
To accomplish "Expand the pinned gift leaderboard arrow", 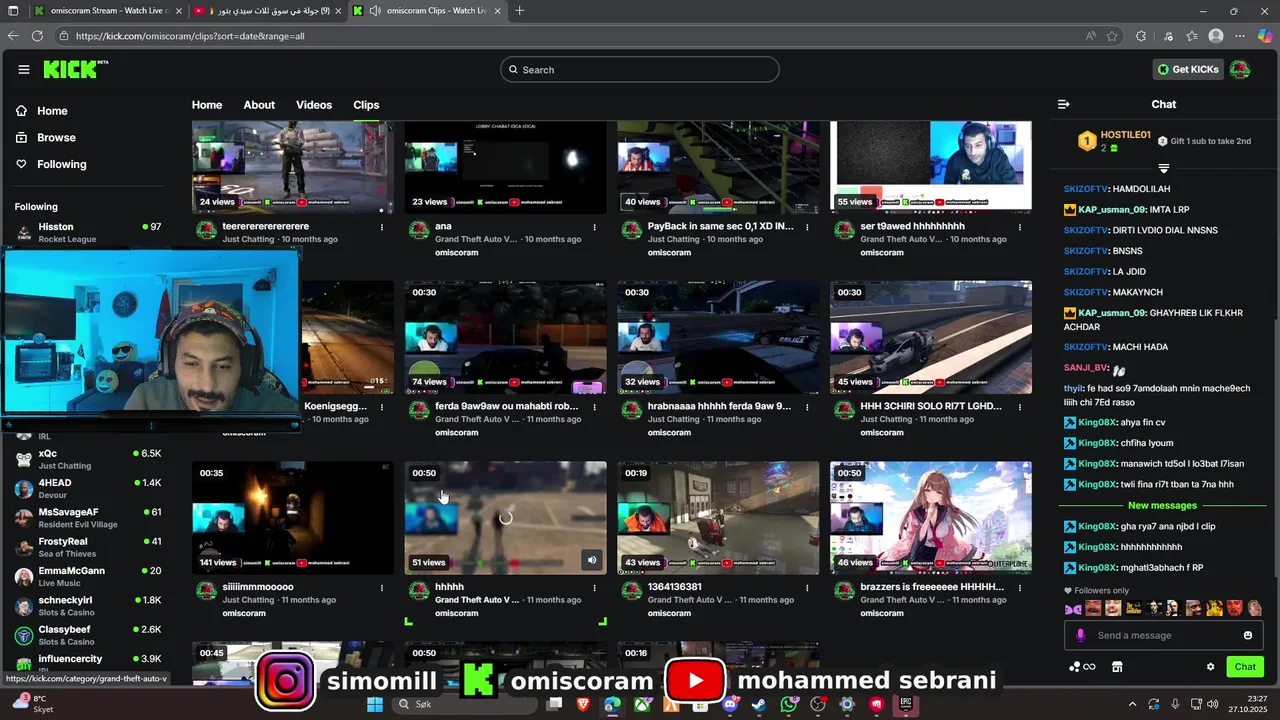I will click(1163, 168).
